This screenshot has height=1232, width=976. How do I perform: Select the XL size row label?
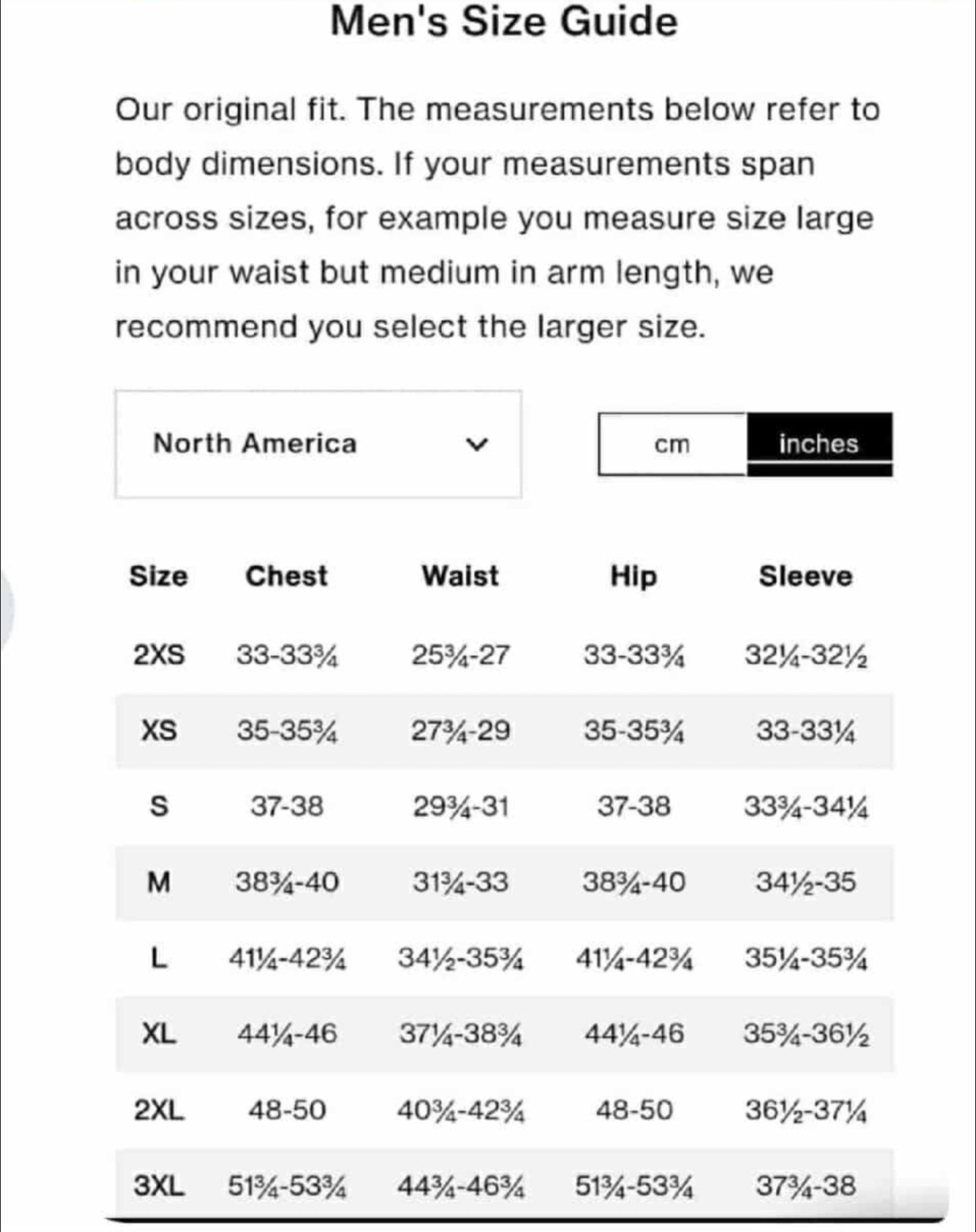click(x=159, y=1034)
